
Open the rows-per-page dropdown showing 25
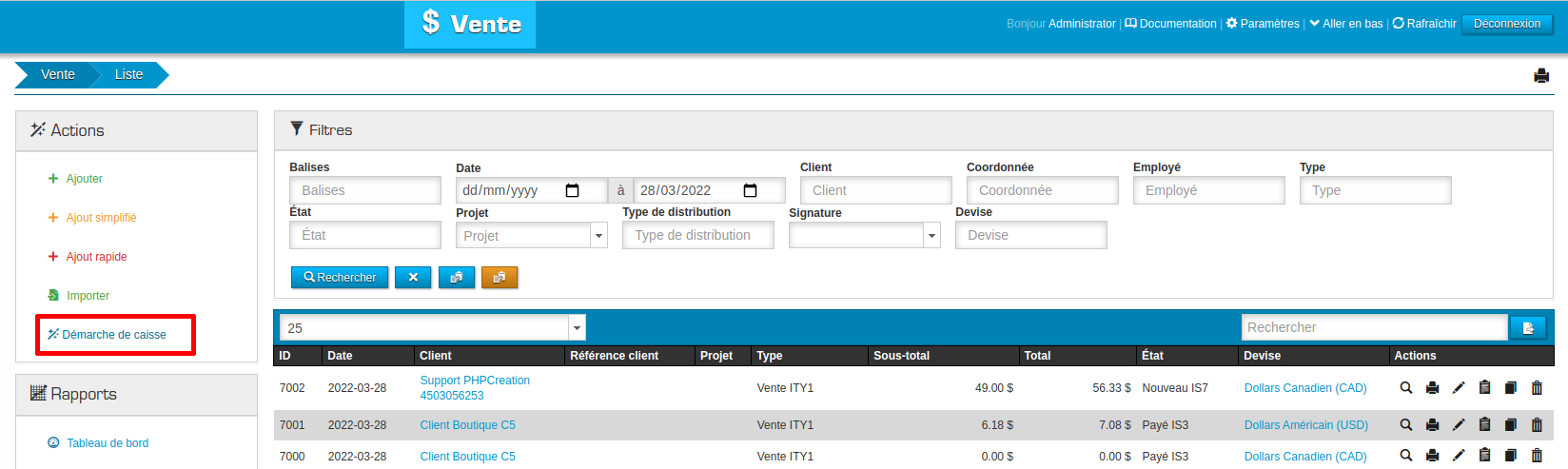577,328
